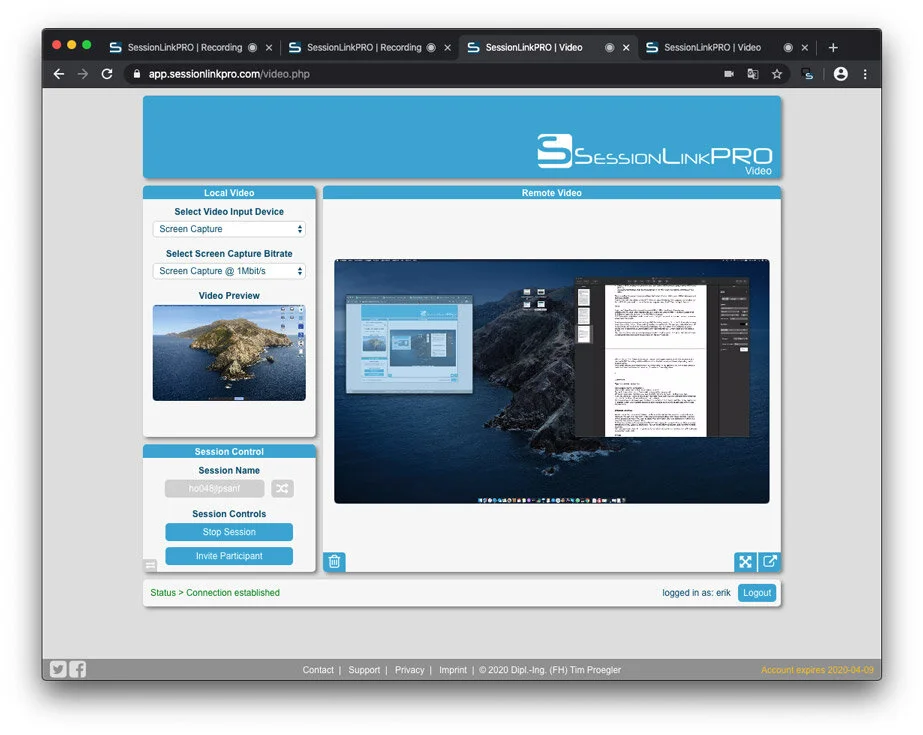Close the last SessionLinkPRO | Video tab
923x735 pixels.
click(x=805, y=48)
